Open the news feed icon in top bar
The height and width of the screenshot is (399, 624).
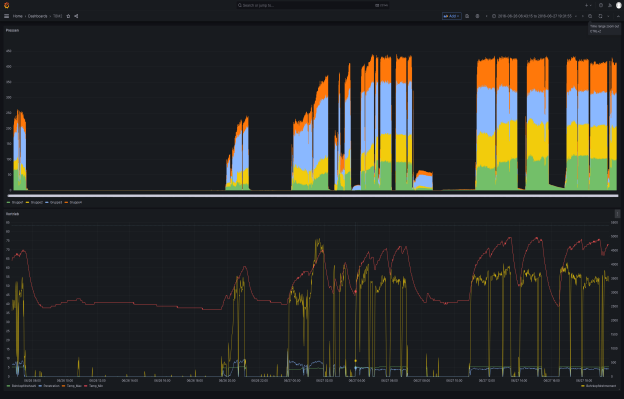(x=610, y=5)
